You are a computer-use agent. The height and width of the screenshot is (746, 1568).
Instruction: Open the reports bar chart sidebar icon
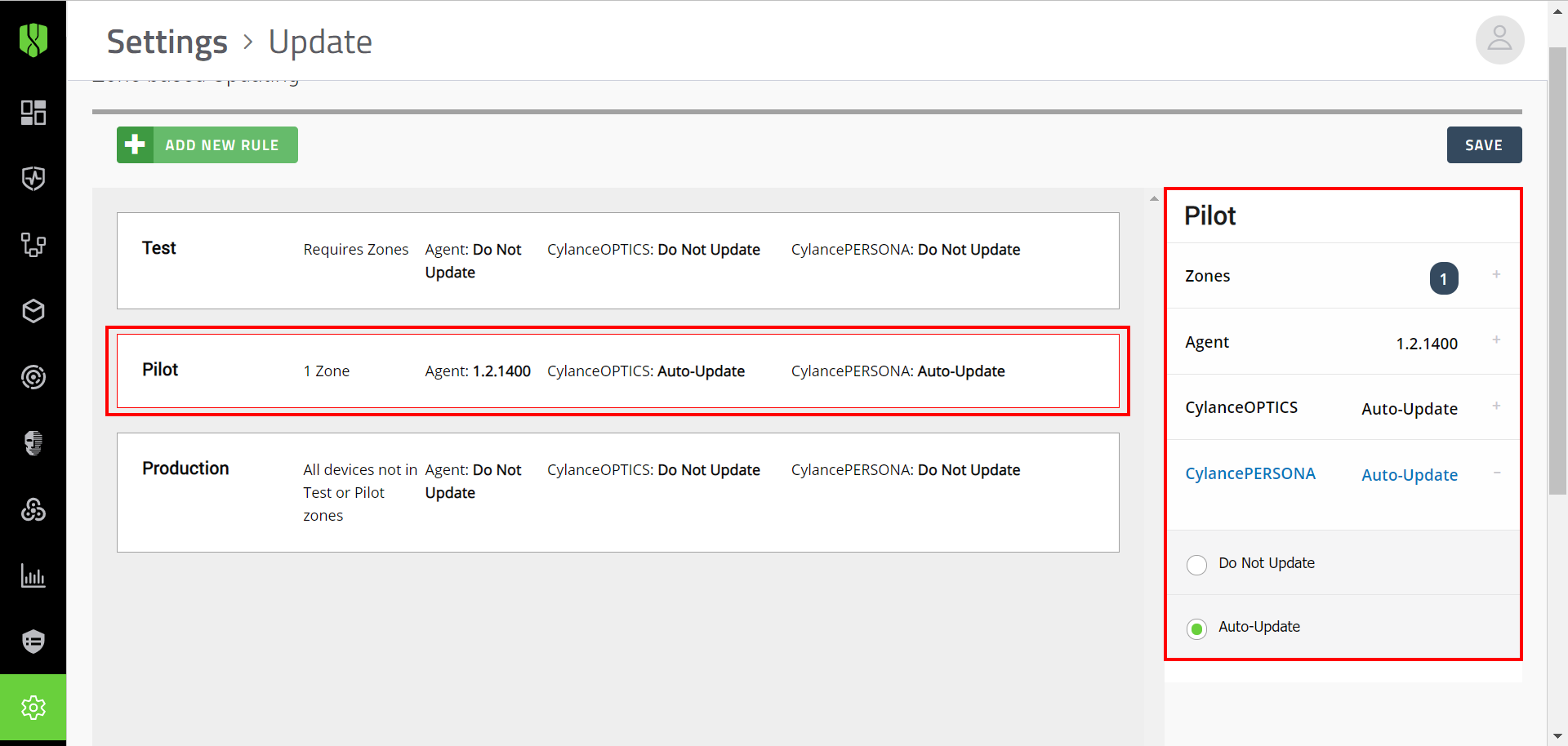pos(33,575)
